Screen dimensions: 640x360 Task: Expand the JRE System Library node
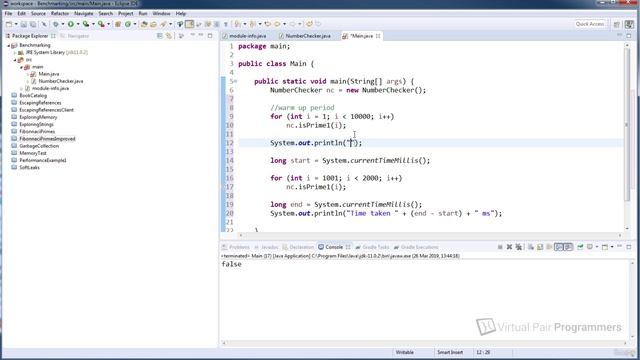coord(15,53)
